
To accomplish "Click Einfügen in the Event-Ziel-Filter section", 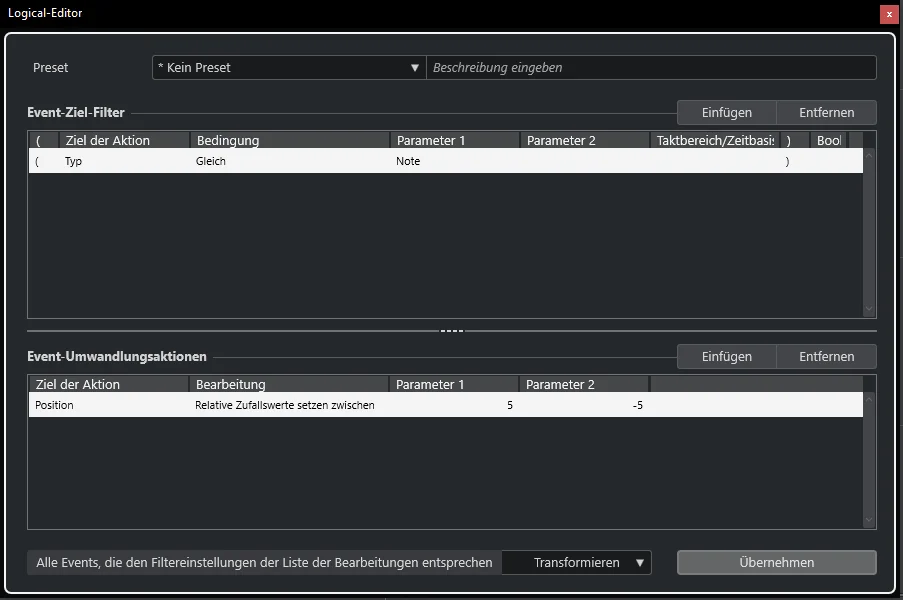I will (727, 112).
